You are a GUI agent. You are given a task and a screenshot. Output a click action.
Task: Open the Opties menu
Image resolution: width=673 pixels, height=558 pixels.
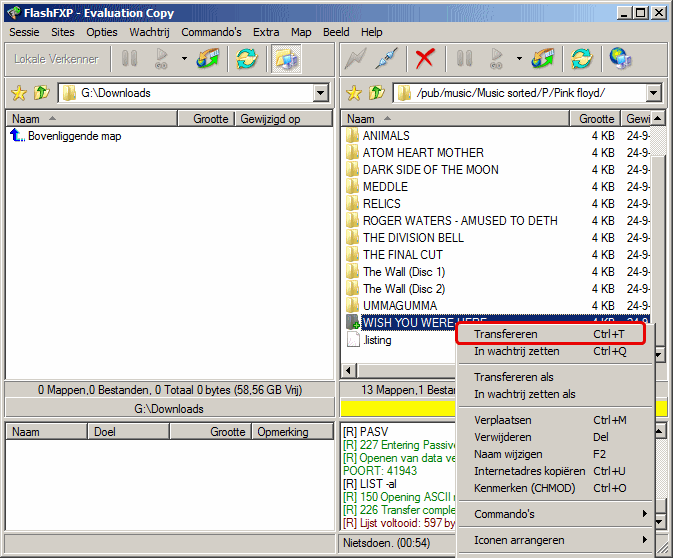[x=102, y=32]
